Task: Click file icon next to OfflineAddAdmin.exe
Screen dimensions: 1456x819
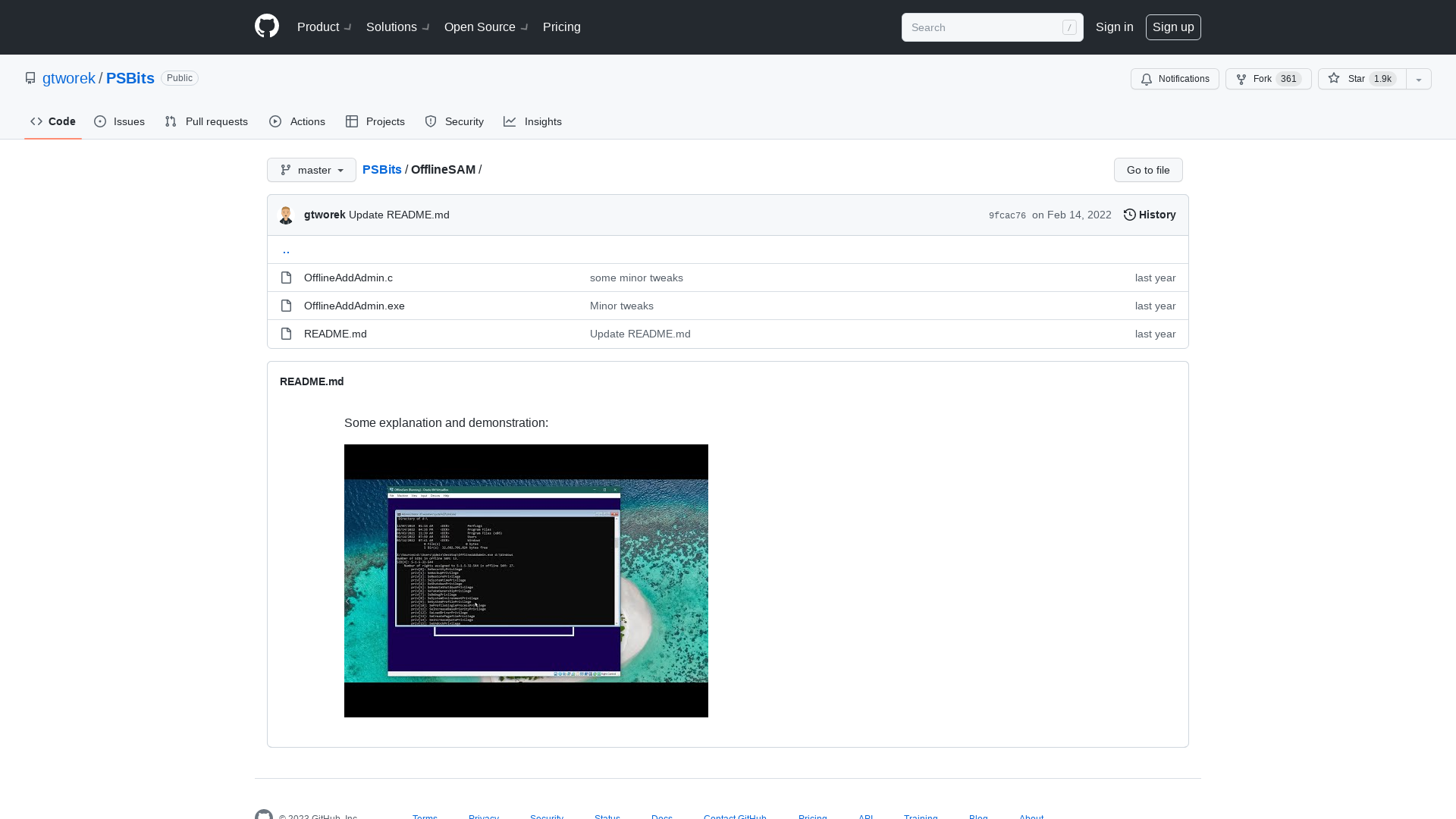Action: 286,306
